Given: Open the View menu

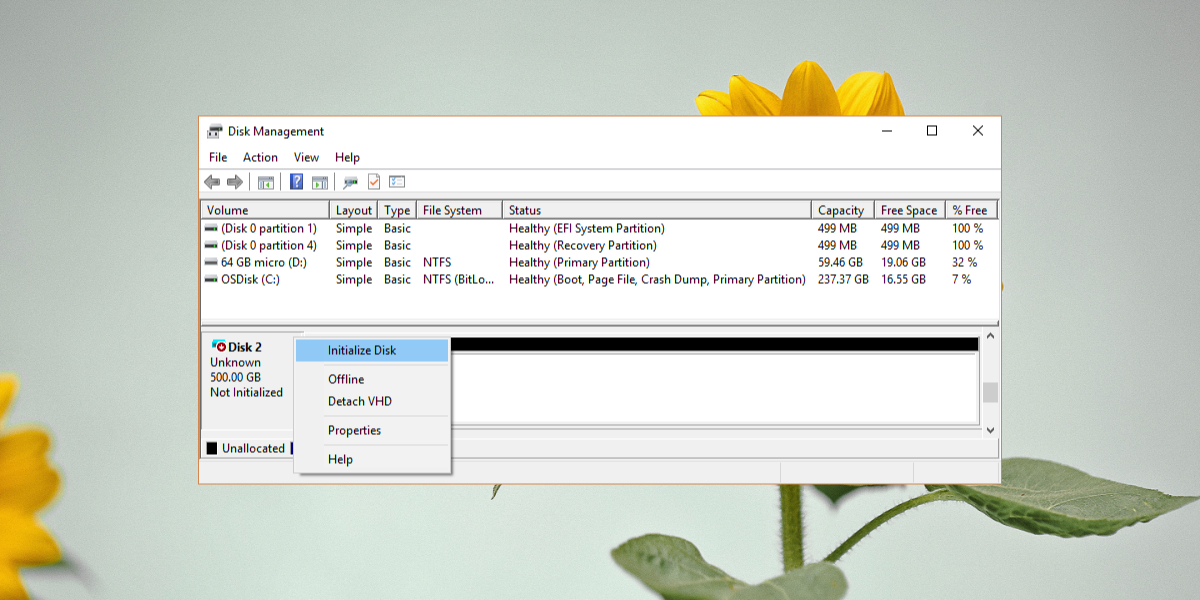Looking at the screenshot, I should [x=306, y=157].
